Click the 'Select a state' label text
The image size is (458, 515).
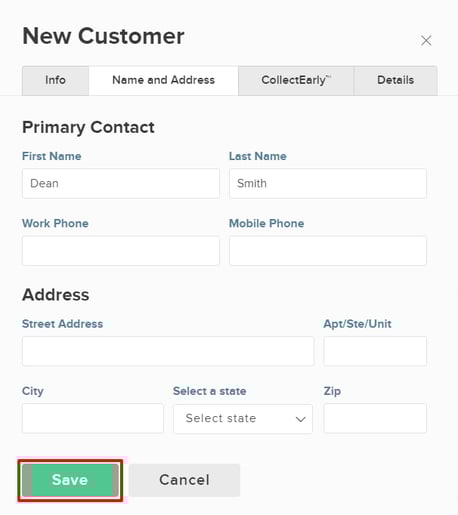(210, 391)
